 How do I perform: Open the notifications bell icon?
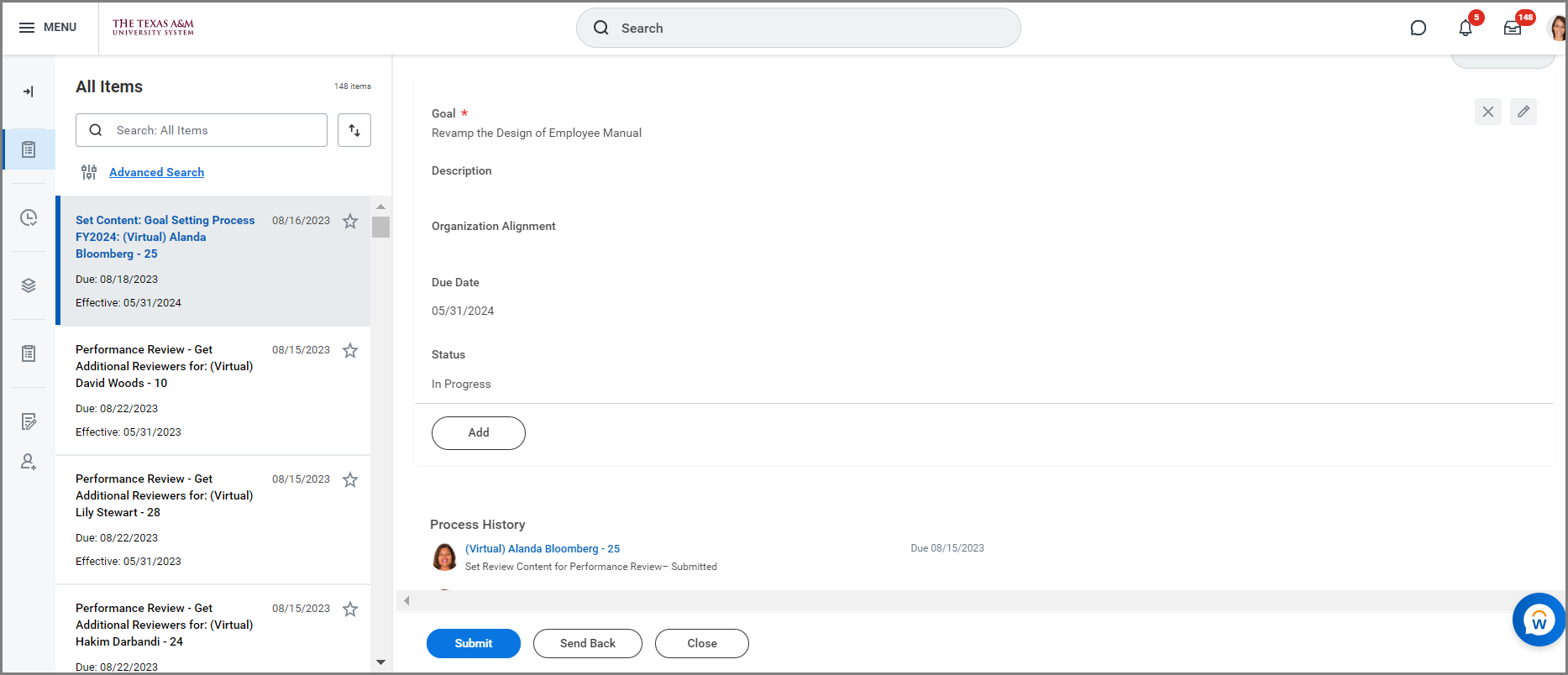point(1465,29)
